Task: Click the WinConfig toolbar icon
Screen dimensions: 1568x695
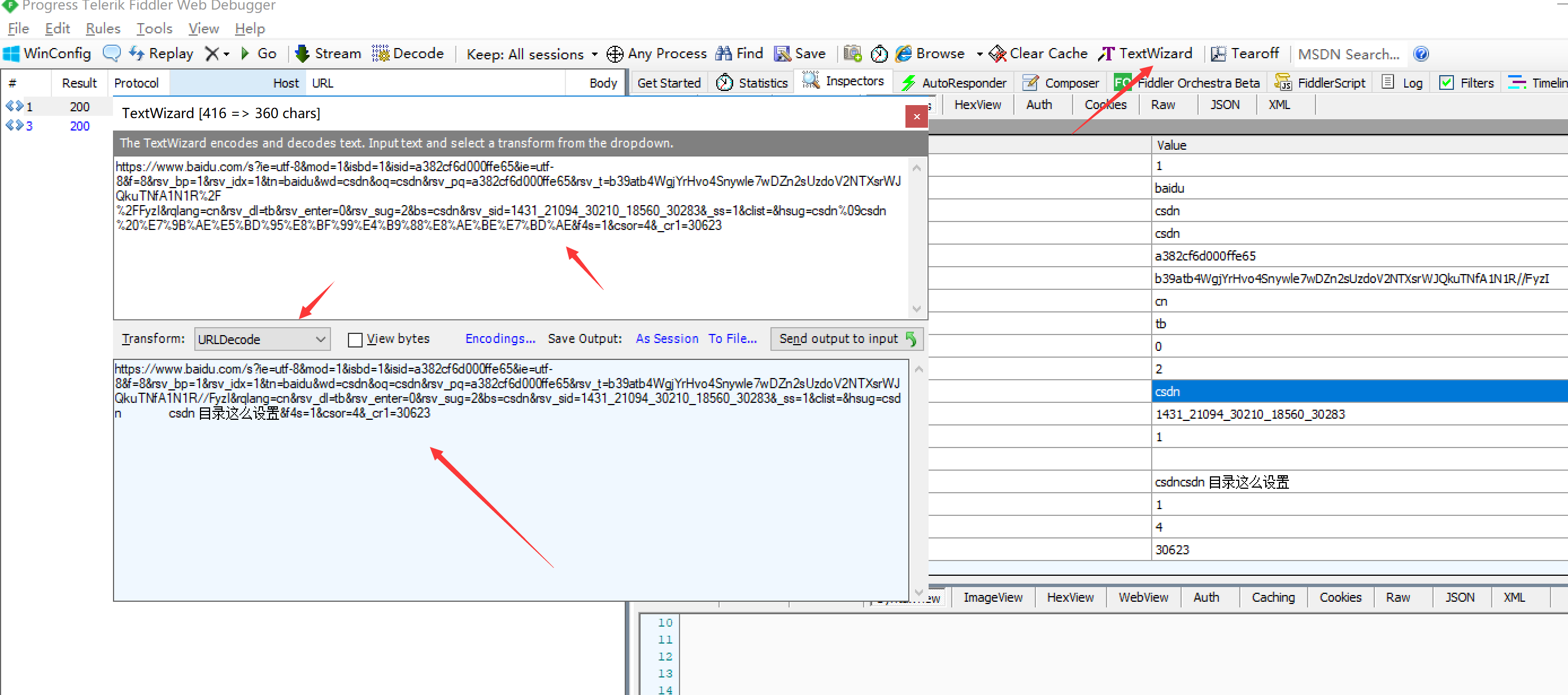Action: click(11, 54)
